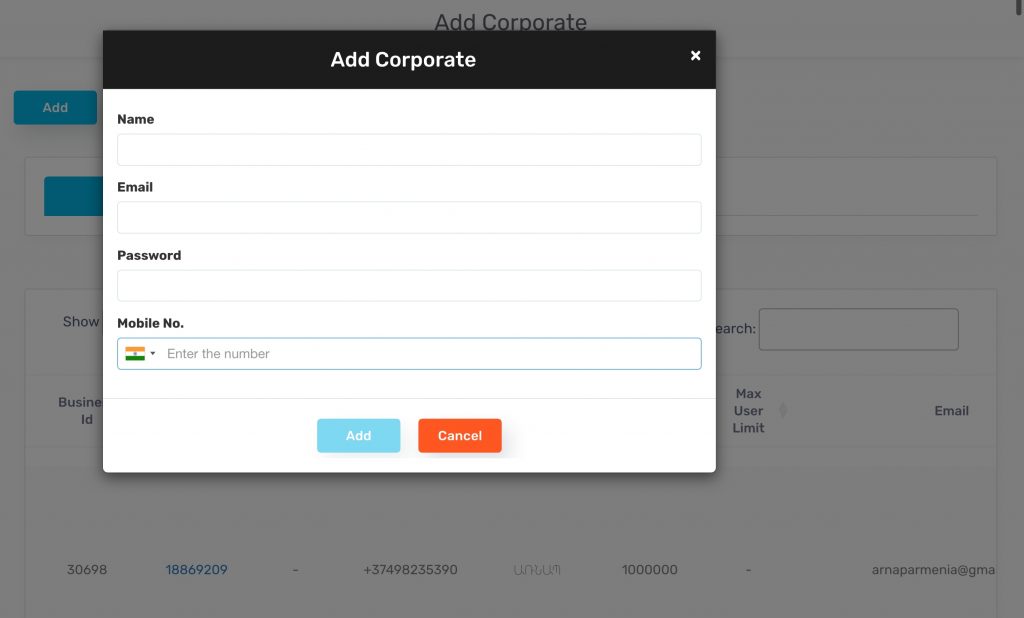Click the background Add button behind dialog
Screen dimensions: 1024x618
point(55,108)
